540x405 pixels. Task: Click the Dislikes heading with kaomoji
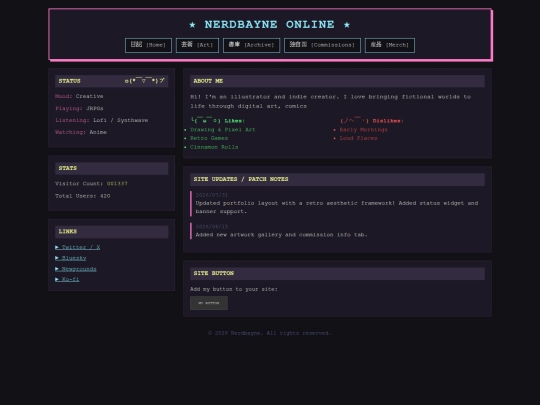372,120
